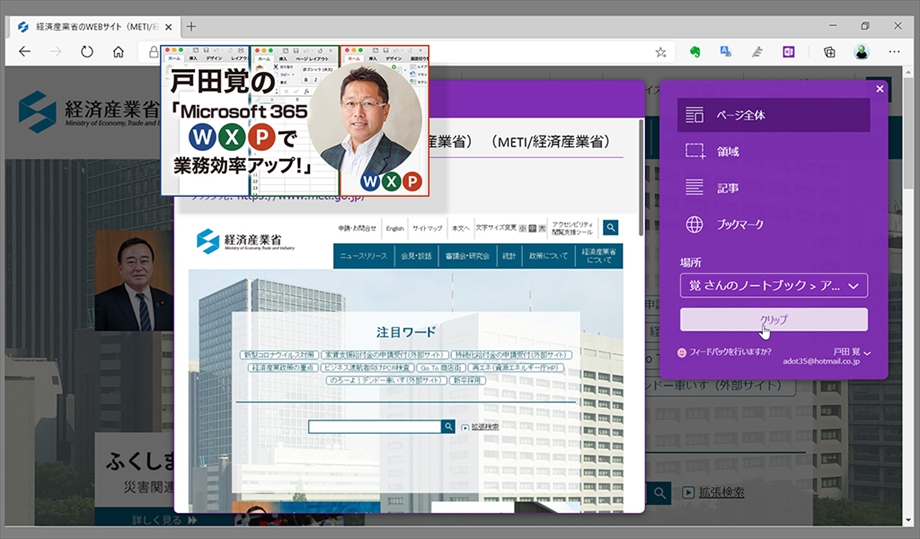Open the OneNote Web Clipper extension icon
The image size is (920, 539).
point(789,52)
